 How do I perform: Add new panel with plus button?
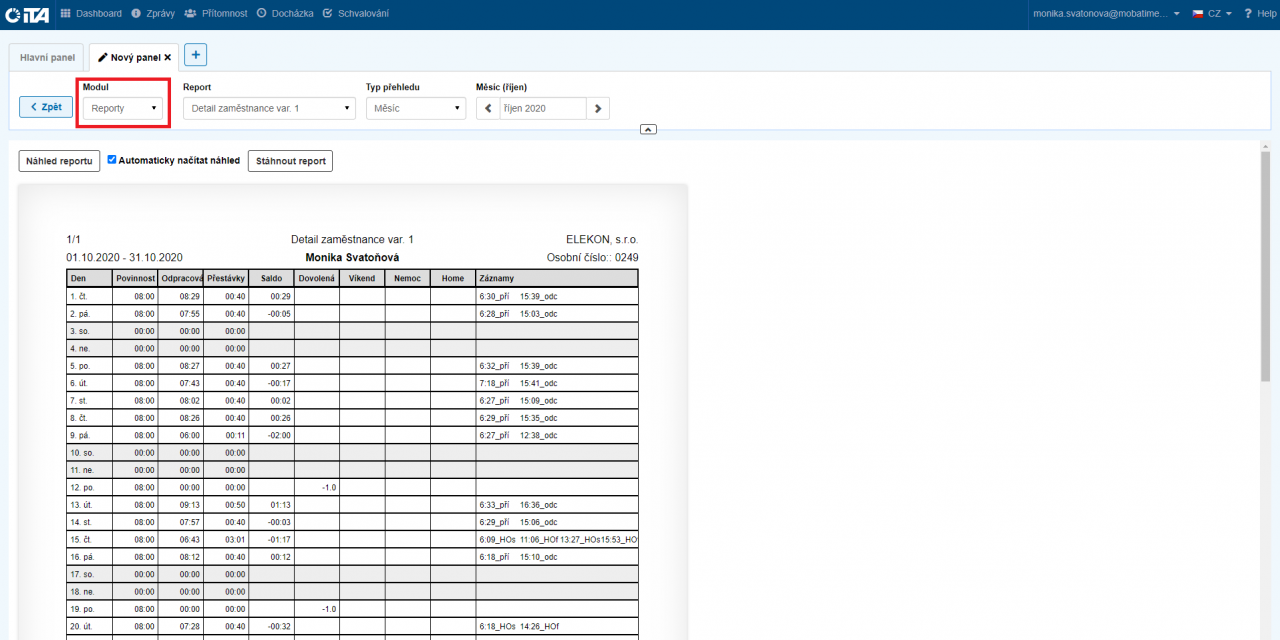coord(195,55)
